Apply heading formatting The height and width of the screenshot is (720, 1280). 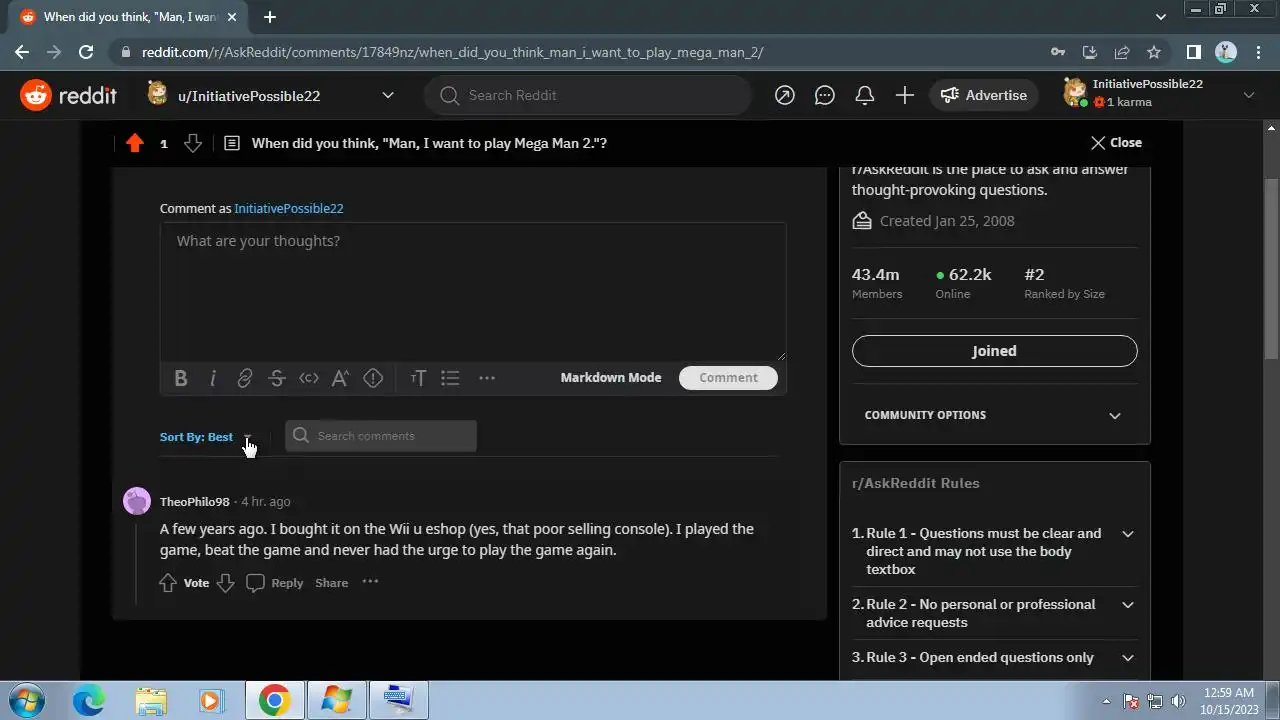pyautogui.click(x=418, y=378)
